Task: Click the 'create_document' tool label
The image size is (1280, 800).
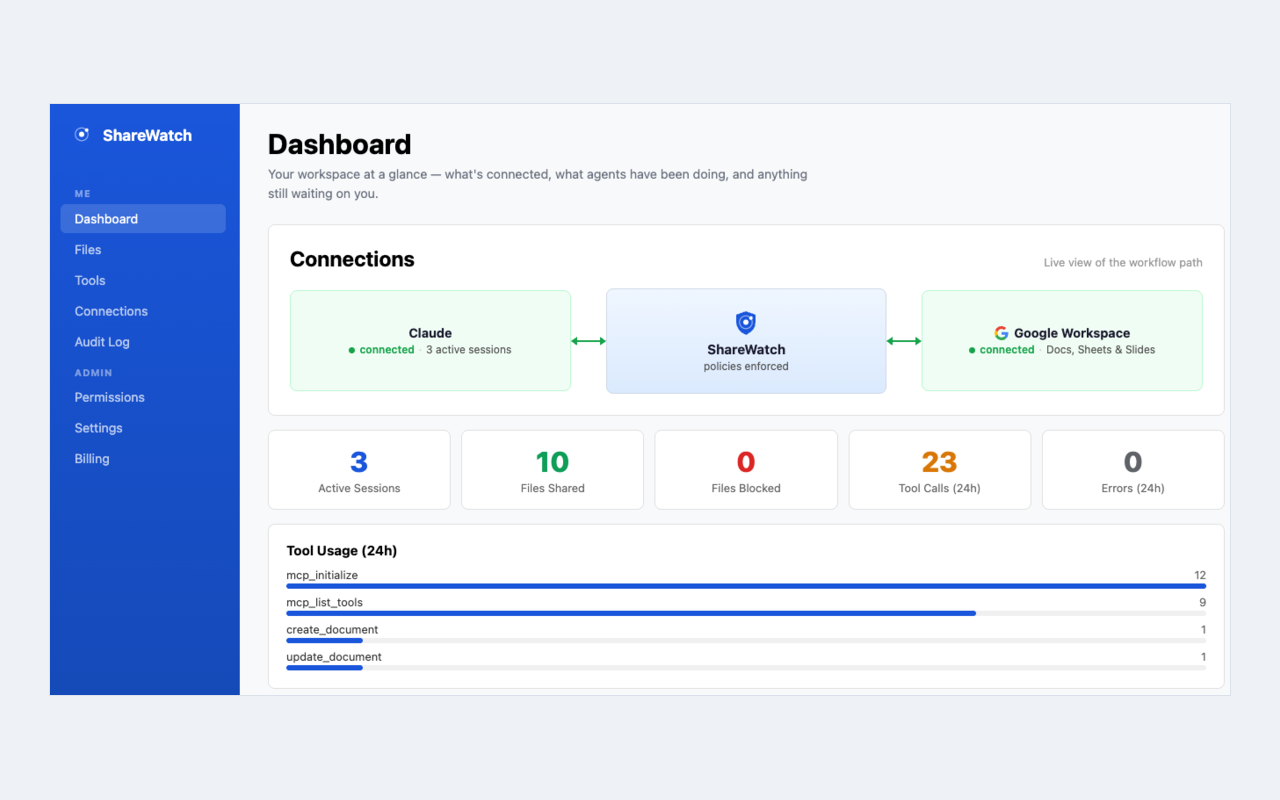Action: (332, 630)
